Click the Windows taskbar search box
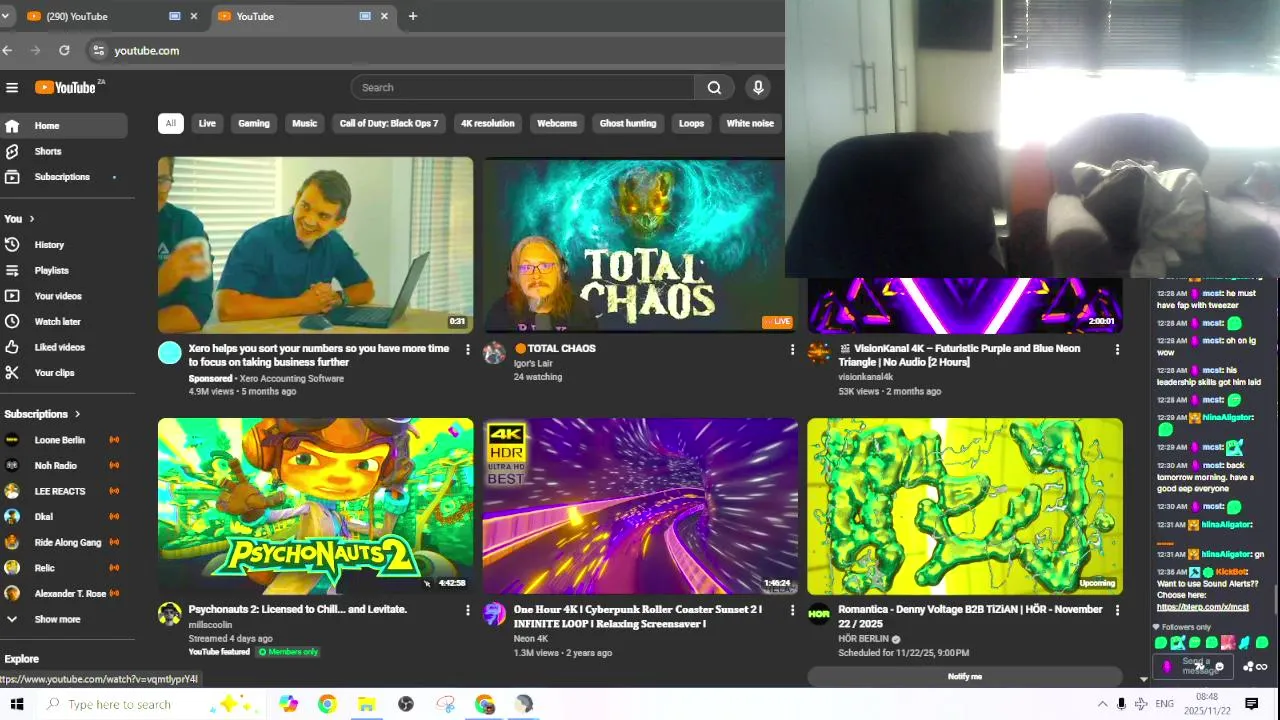The width and height of the screenshot is (1280, 720). point(150,704)
